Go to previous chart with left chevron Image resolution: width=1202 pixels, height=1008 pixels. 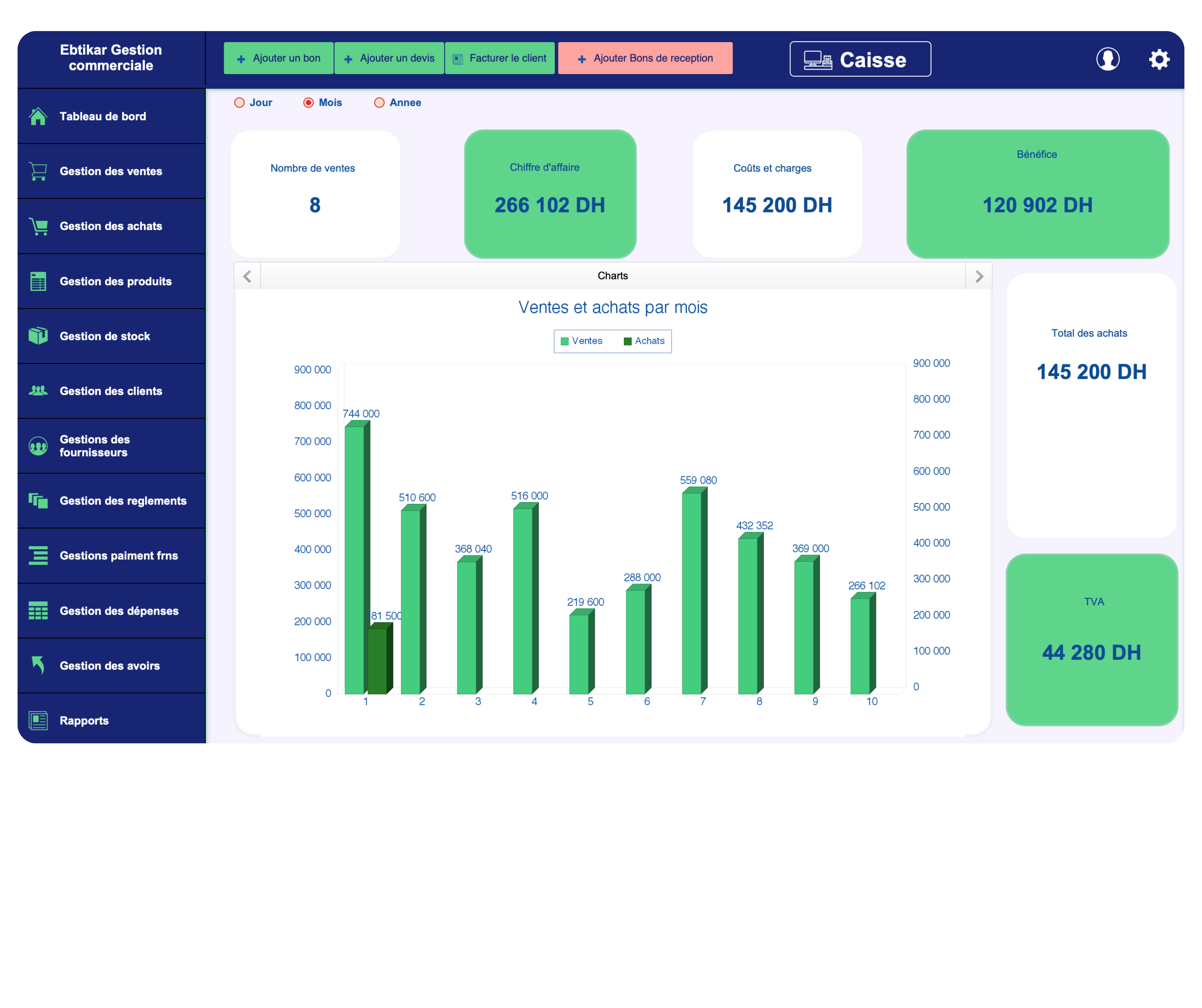point(247,276)
